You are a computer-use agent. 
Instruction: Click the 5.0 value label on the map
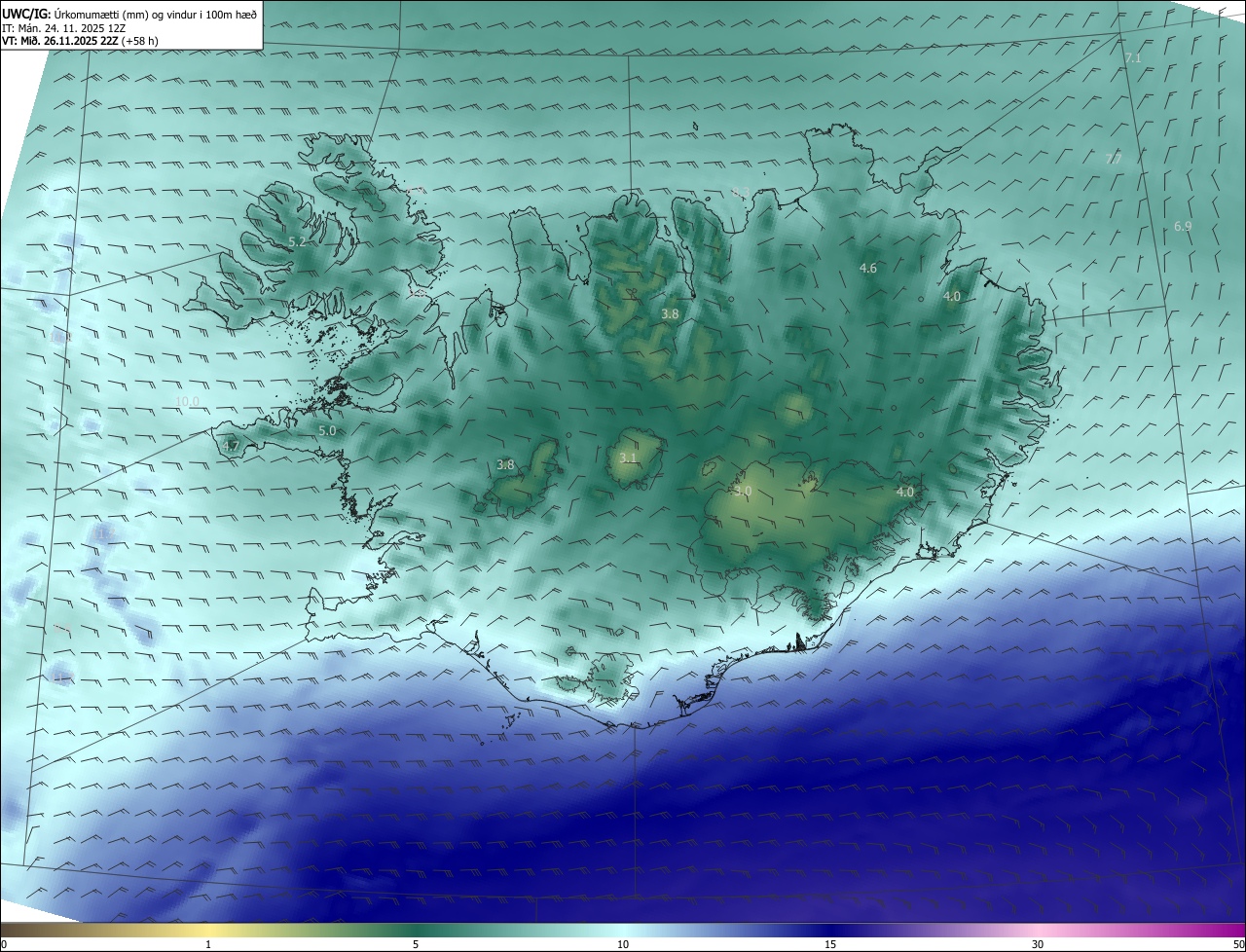point(327,430)
